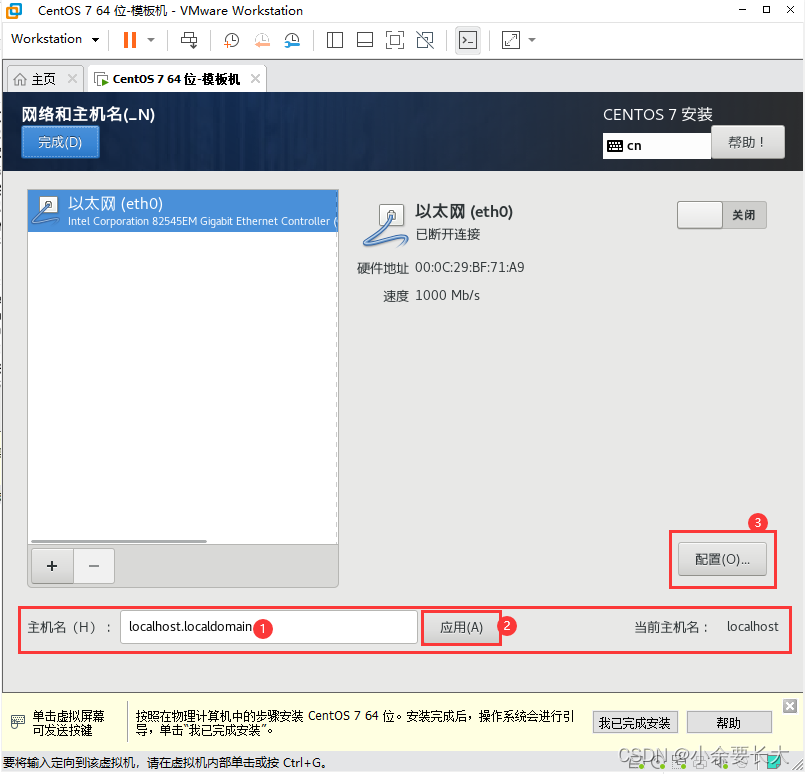The height and width of the screenshot is (774, 805).
Task: Send Ctrl+Alt+Del to the guest
Action: pyautogui.click(x=189, y=39)
